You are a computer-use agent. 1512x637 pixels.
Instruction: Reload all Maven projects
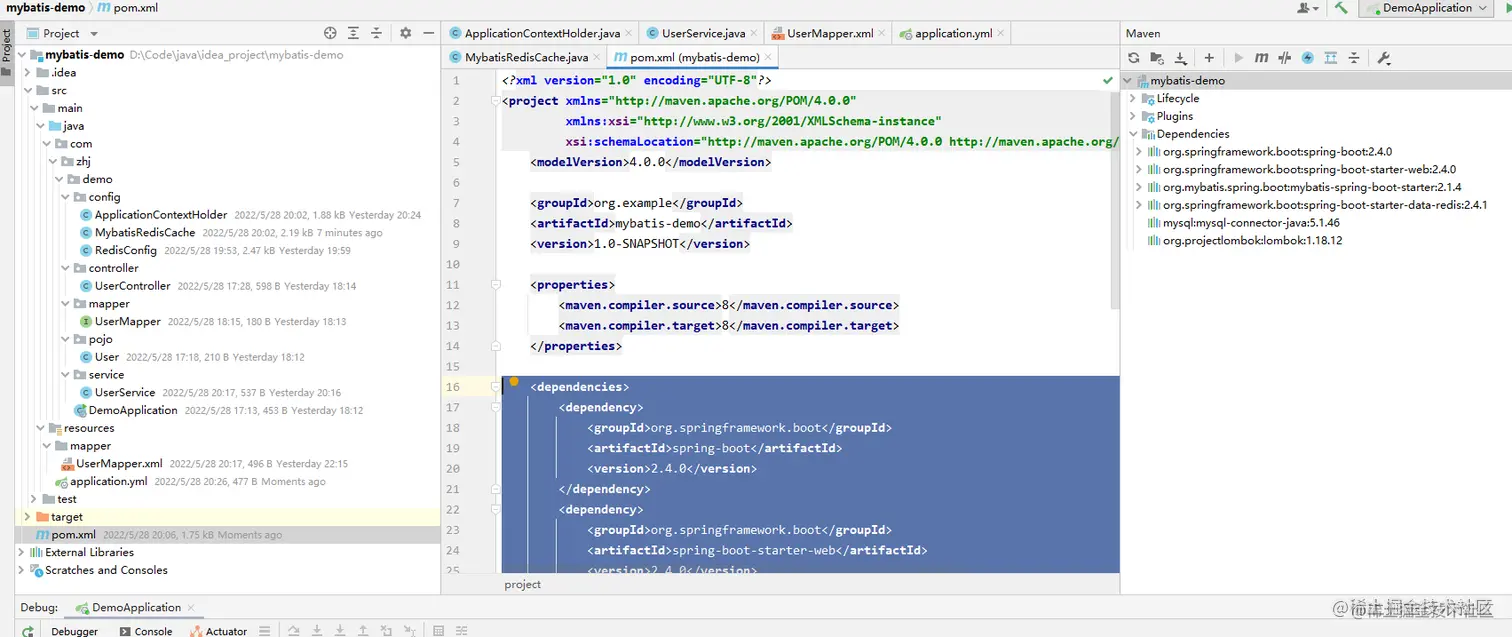[1133, 58]
